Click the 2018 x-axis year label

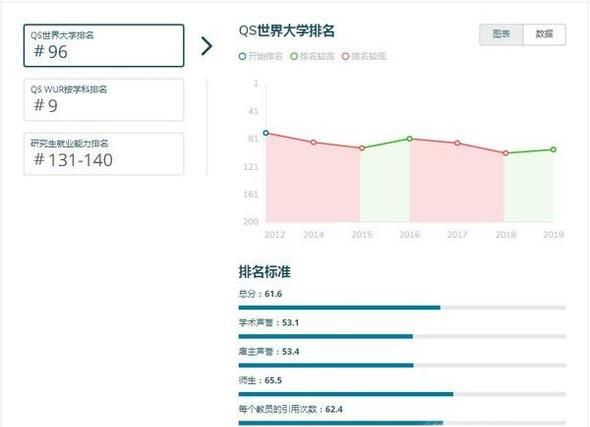coord(506,235)
